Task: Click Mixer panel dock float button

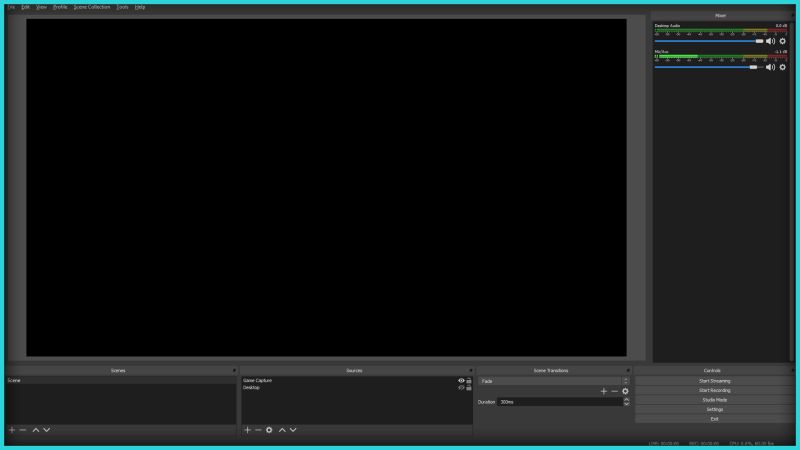Action: coord(792,16)
